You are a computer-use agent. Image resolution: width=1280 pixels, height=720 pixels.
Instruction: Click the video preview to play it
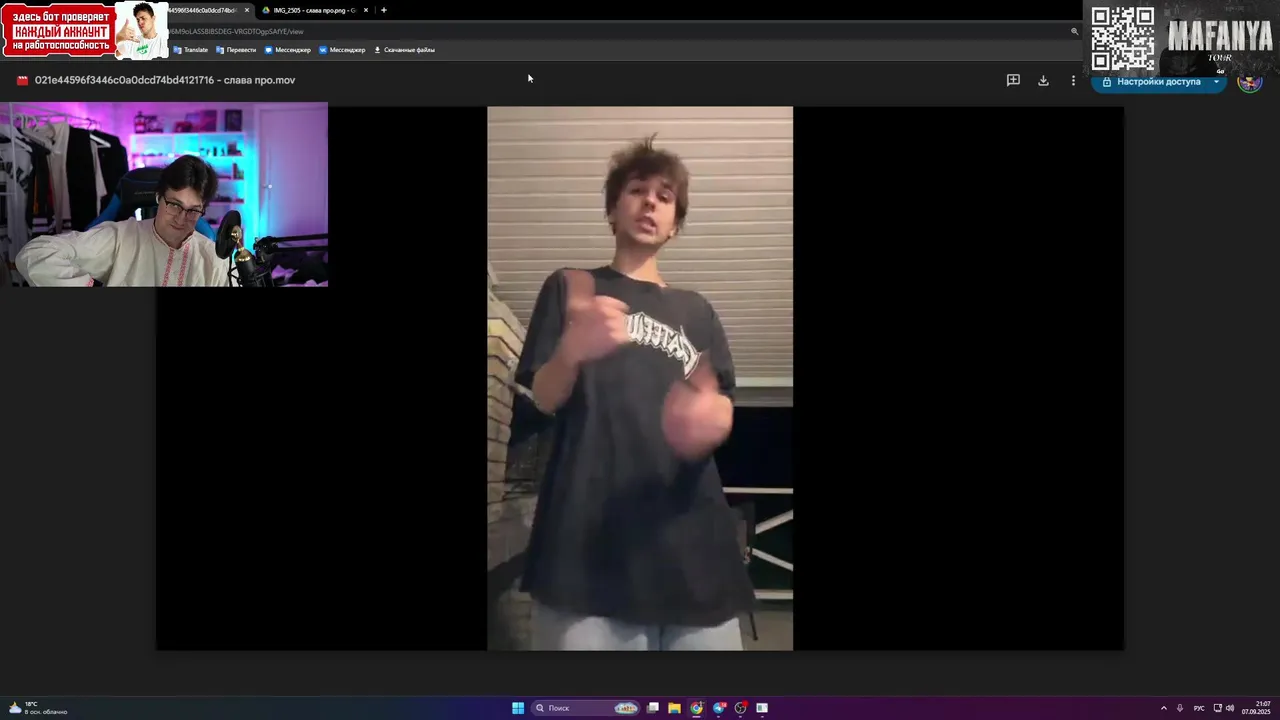click(x=640, y=378)
